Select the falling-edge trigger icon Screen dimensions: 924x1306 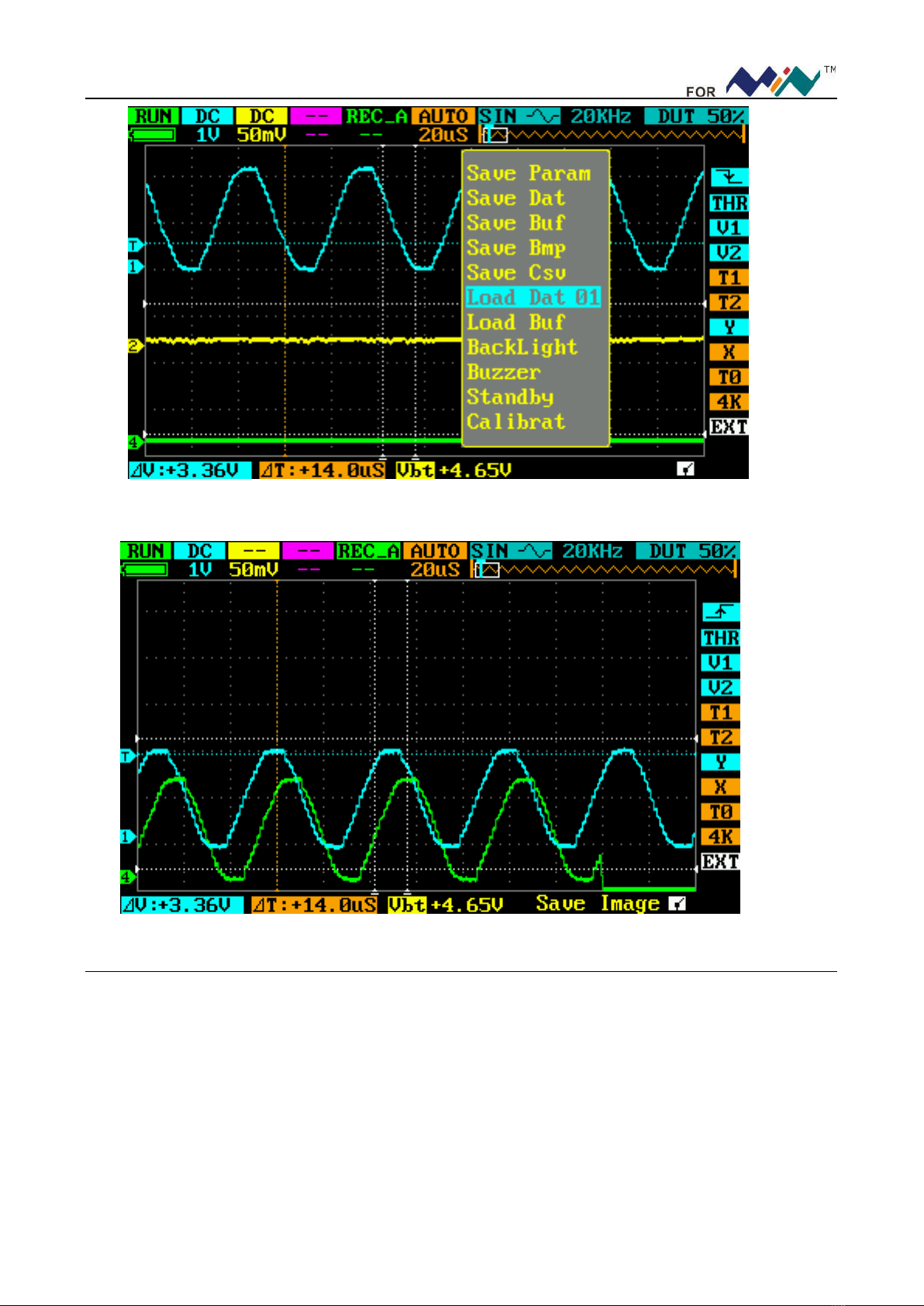click(x=729, y=177)
